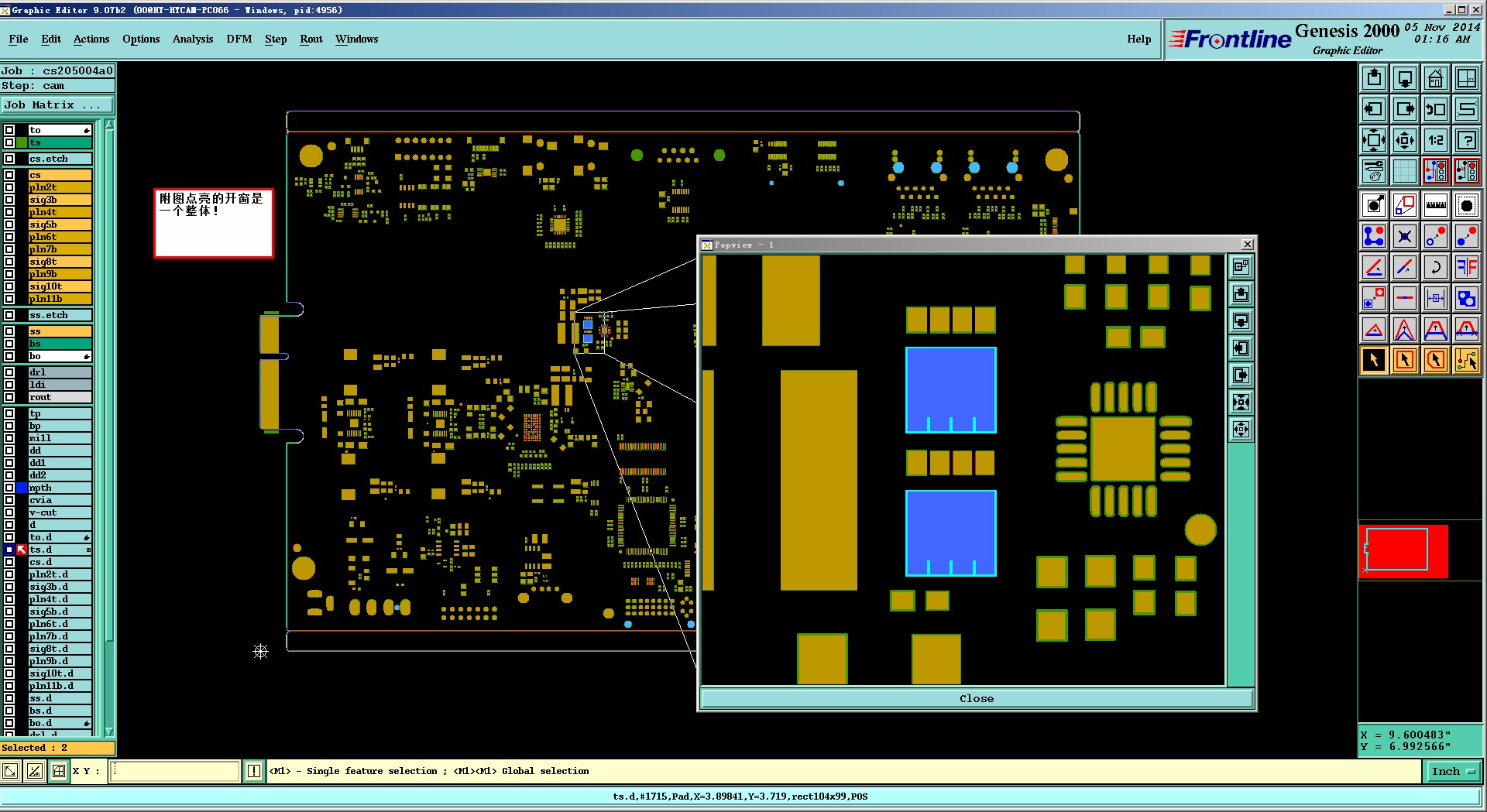The width and height of the screenshot is (1487, 812).
Task: Click the Close button in Popview
Action: pos(977,698)
